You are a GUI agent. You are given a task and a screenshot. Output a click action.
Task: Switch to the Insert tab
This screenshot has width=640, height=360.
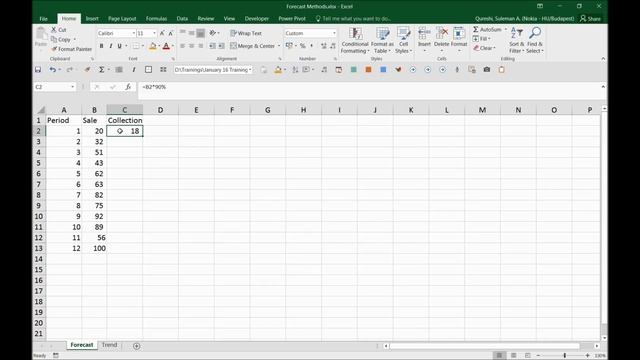(x=92, y=19)
